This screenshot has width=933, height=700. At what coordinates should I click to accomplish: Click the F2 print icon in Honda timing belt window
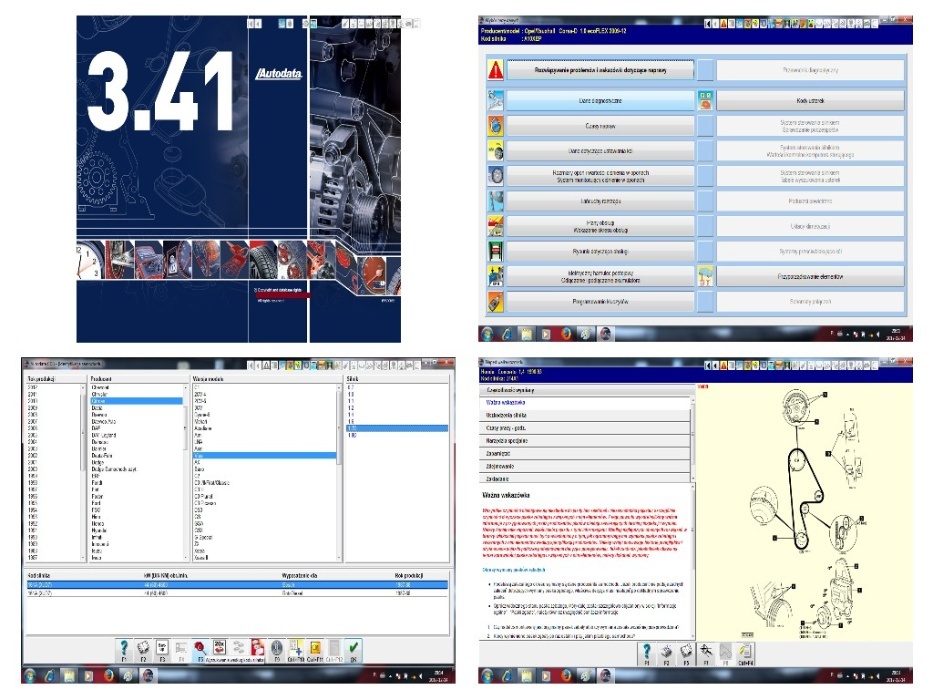[666, 653]
